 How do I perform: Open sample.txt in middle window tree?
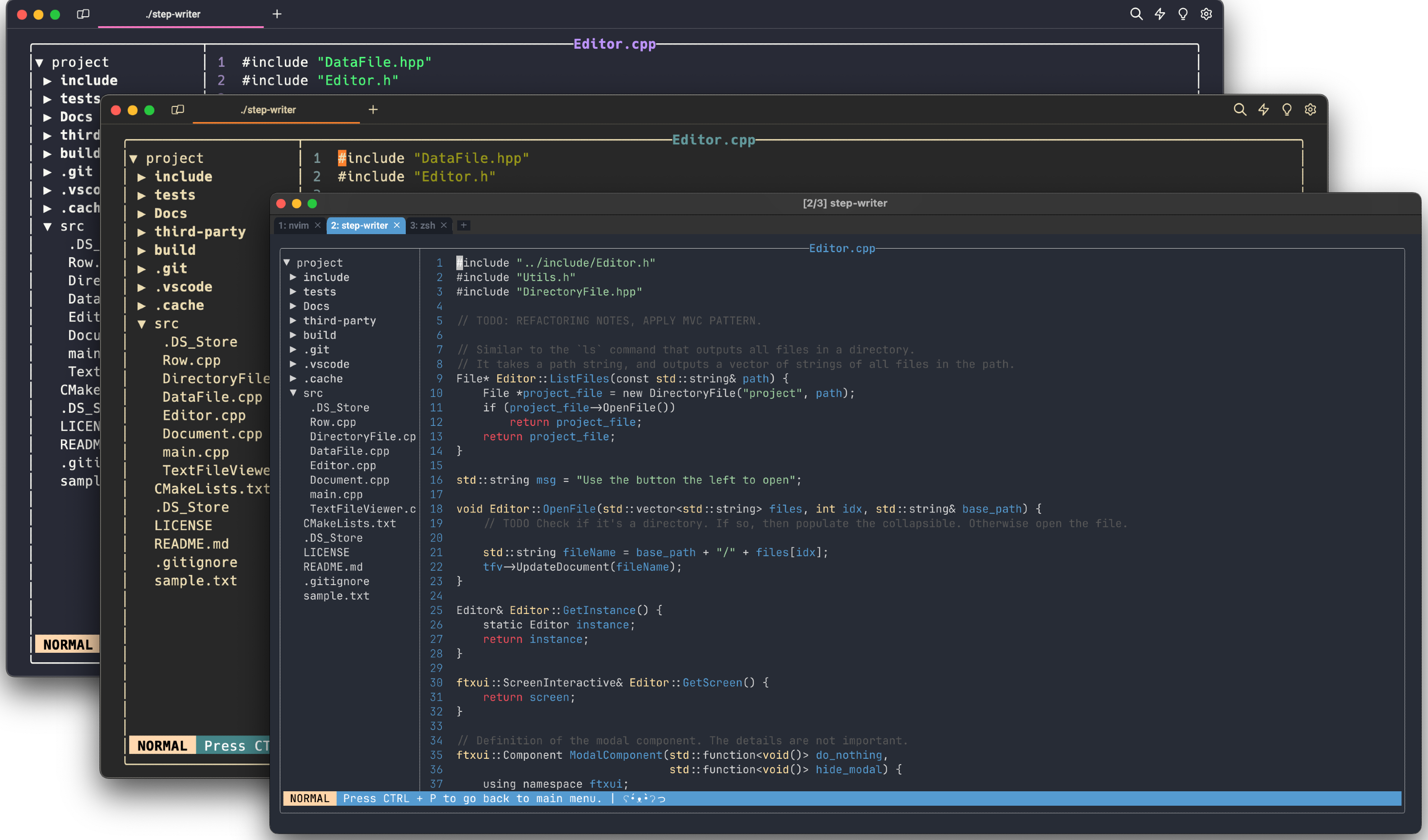195,581
